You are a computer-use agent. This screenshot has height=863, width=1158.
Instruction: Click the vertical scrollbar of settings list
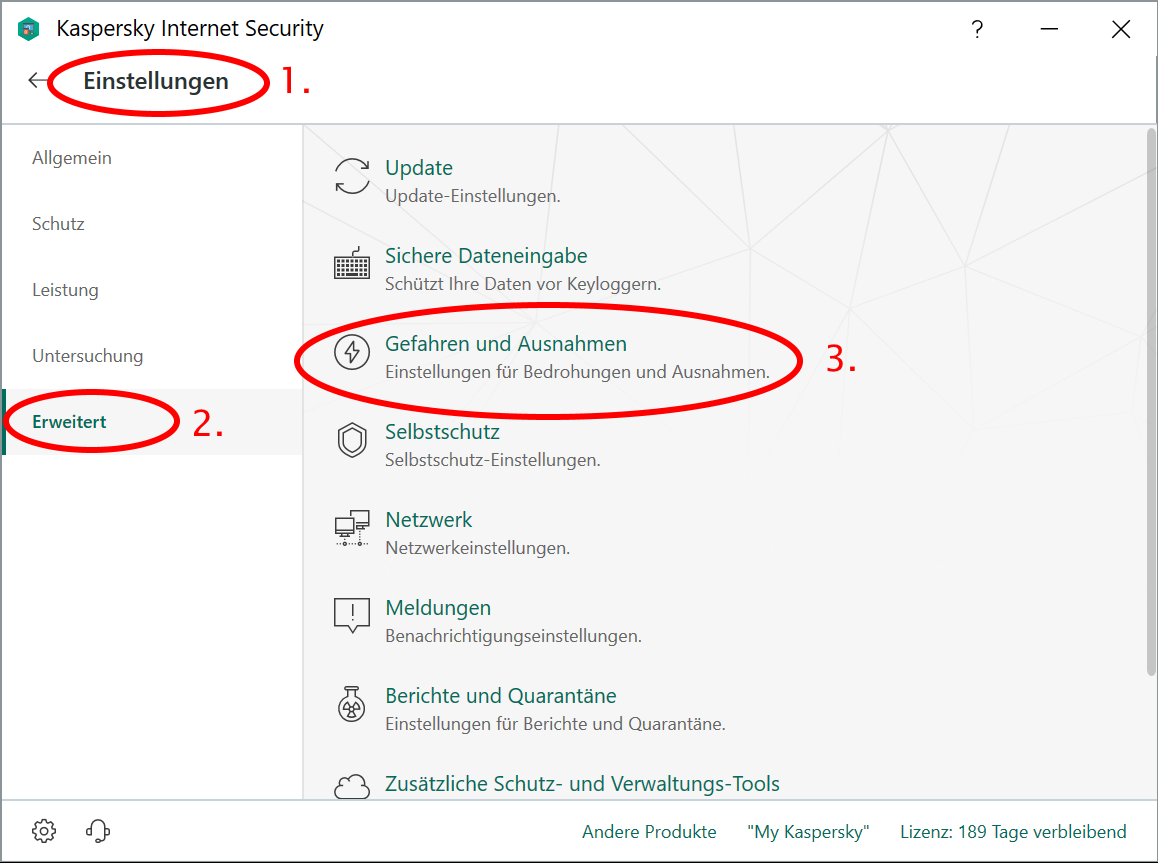pos(1151,402)
